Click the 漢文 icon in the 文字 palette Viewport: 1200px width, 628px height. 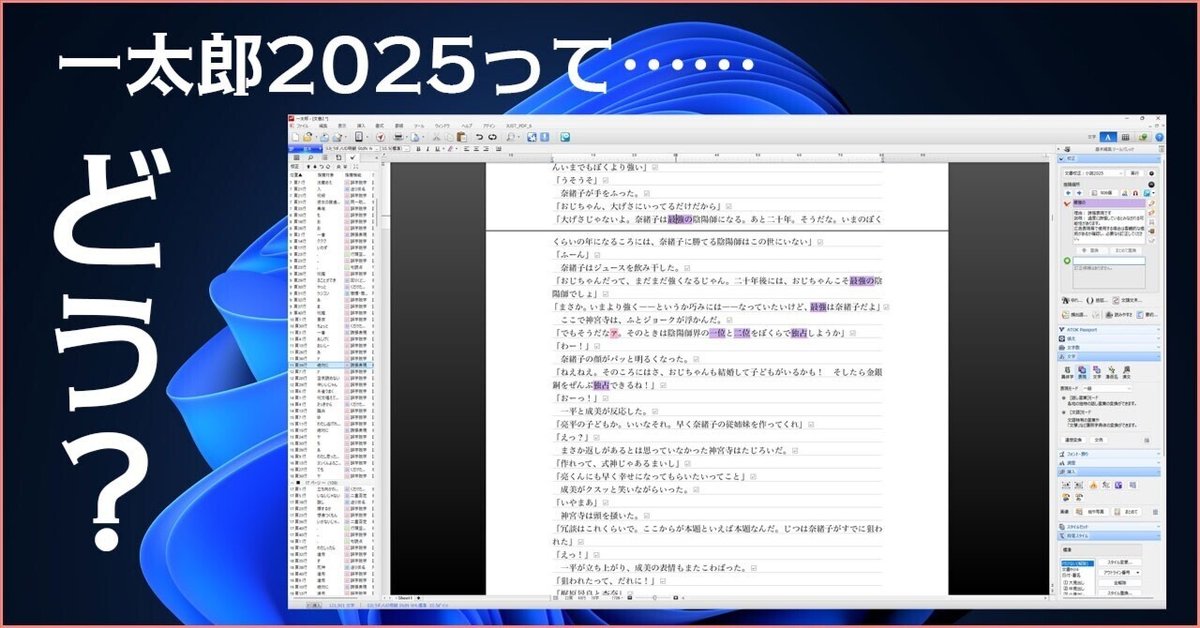1126,373
